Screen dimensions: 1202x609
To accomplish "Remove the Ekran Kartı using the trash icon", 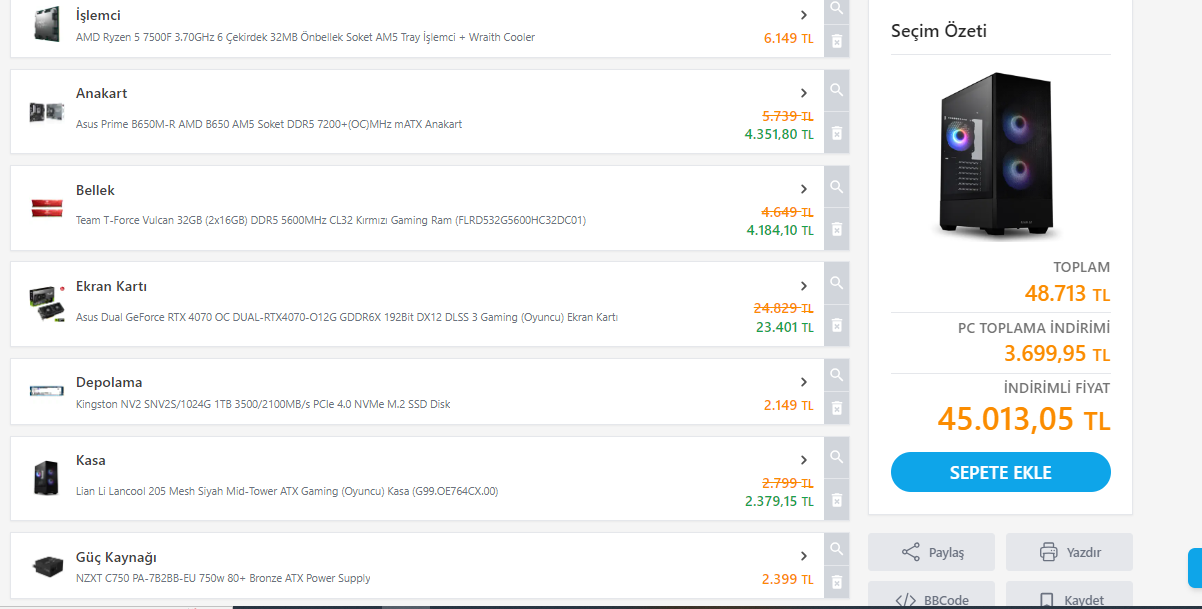I will point(837,325).
